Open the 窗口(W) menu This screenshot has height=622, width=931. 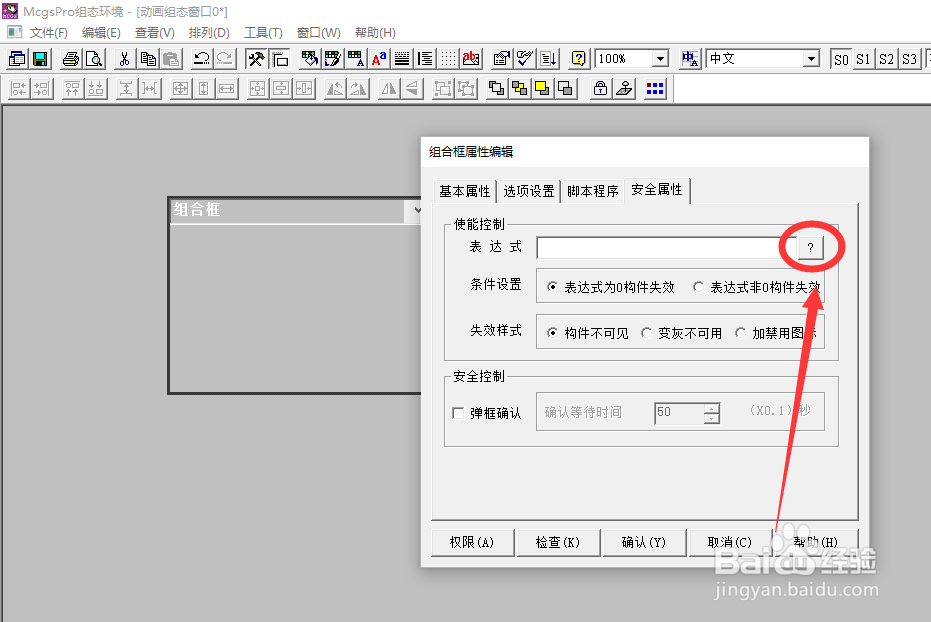[x=319, y=33]
